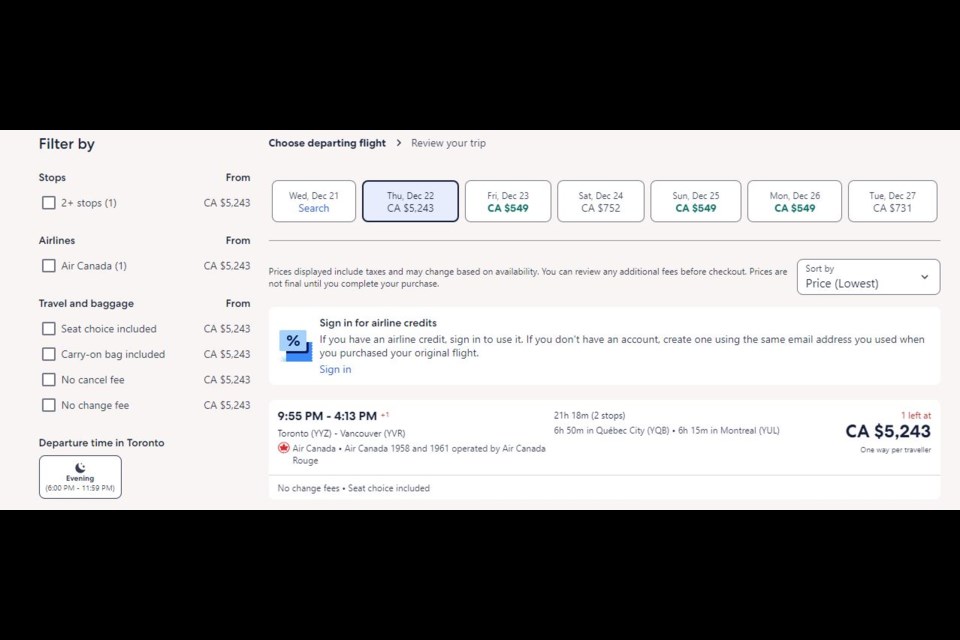Click the CA $5,243 price beside 2+ stops
The width and height of the screenshot is (960, 640).
click(x=227, y=203)
